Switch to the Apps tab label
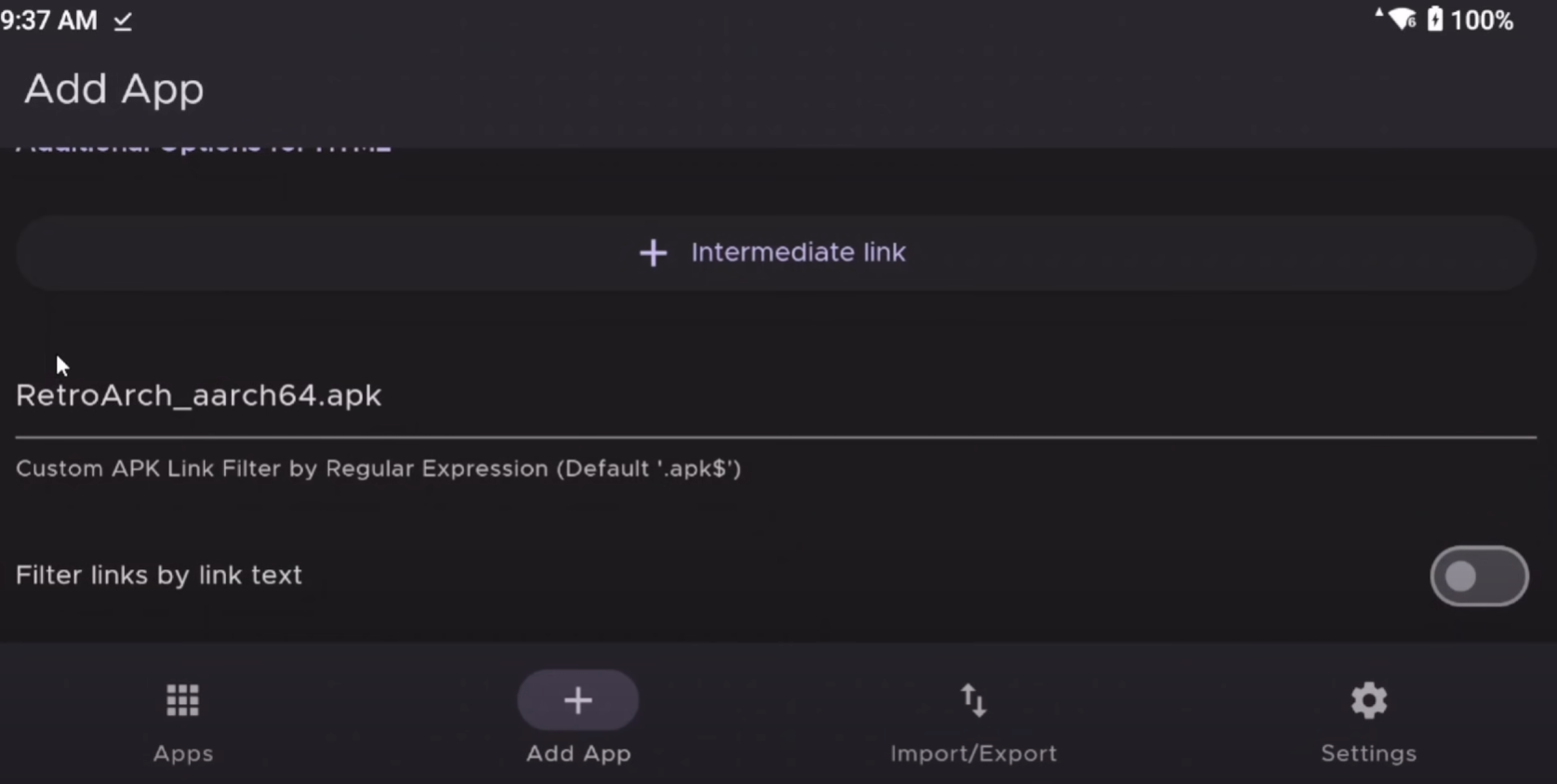The width and height of the screenshot is (1557, 784). (183, 753)
